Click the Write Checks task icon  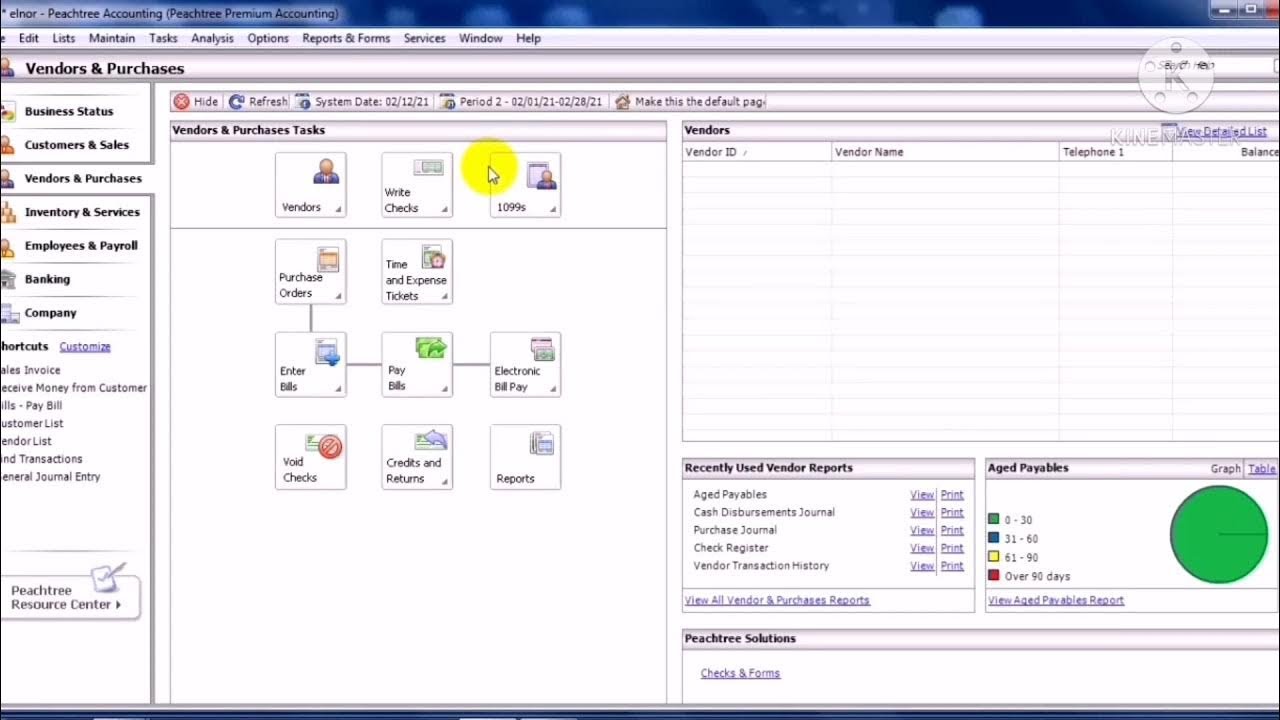(x=417, y=185)
